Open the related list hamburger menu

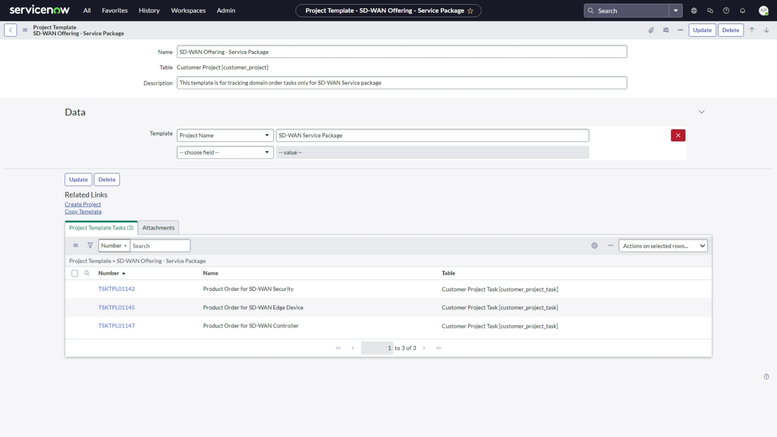tap(75, 245)
